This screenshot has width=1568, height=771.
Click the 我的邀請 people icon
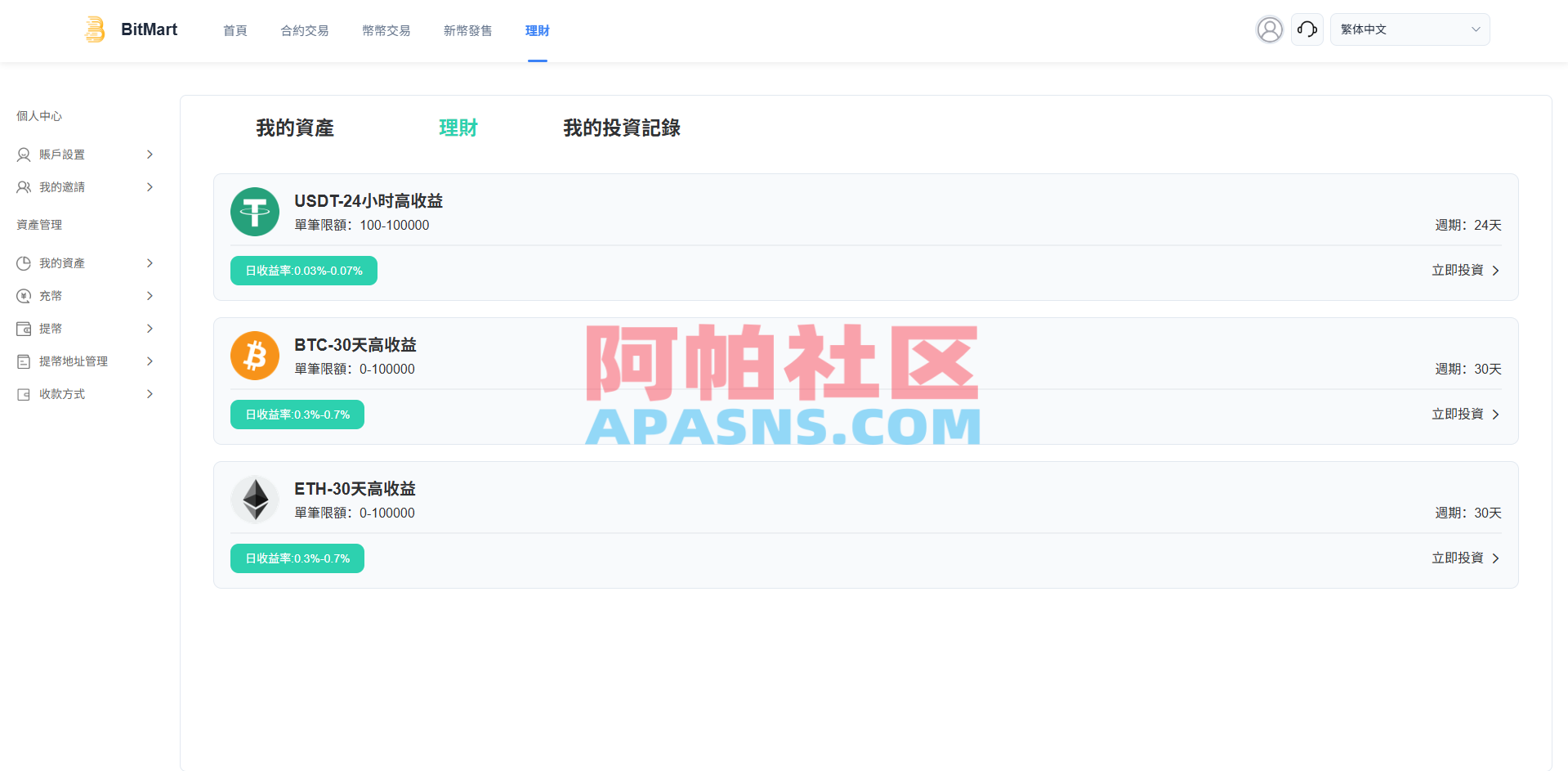24,187
